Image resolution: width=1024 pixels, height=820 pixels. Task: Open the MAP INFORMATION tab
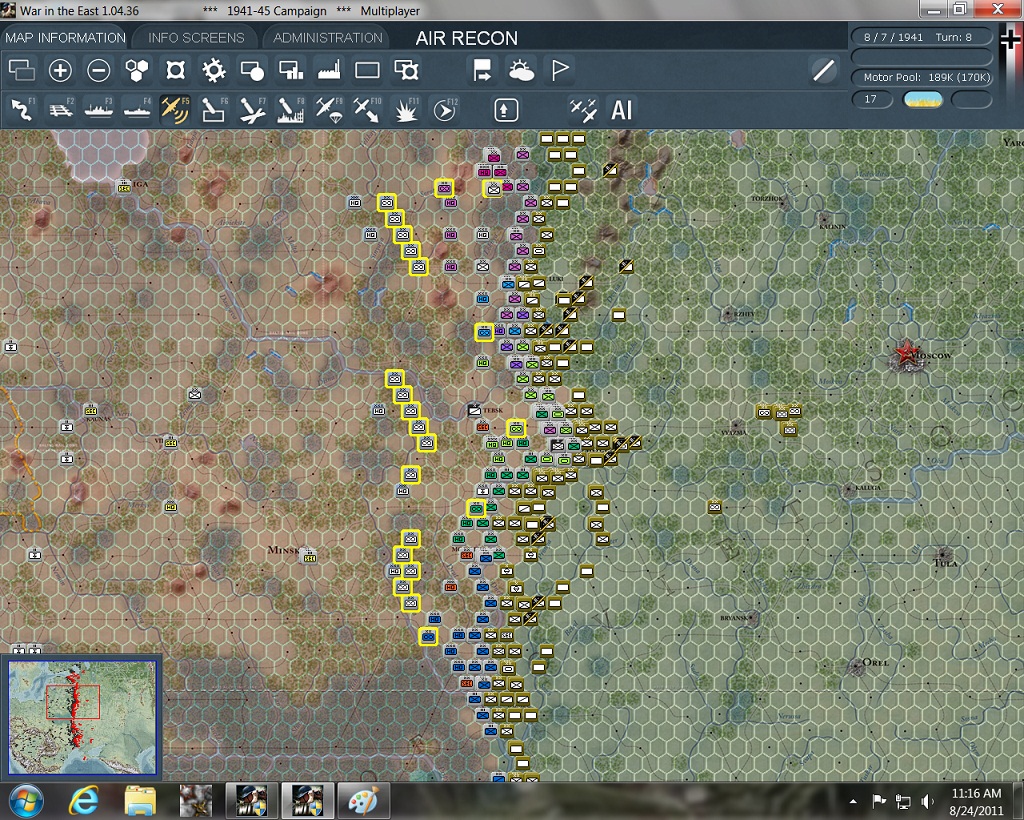point(65,38)
